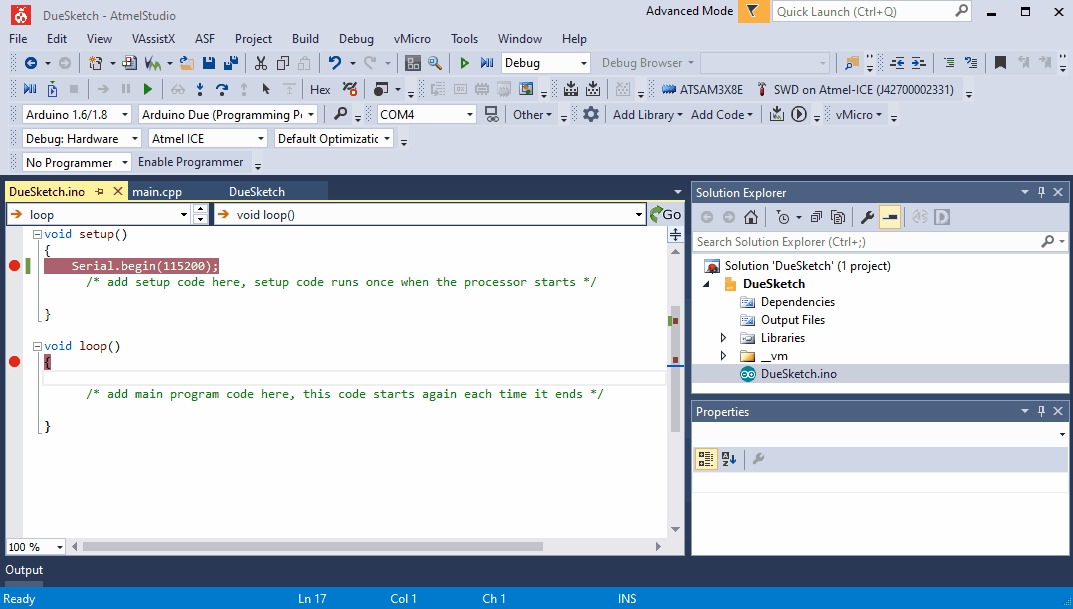Image resolution: width=1073 pixels, height=609 pixels.
Task: Toggle Categorized view in Properties panel
Action: pos(706,459)
